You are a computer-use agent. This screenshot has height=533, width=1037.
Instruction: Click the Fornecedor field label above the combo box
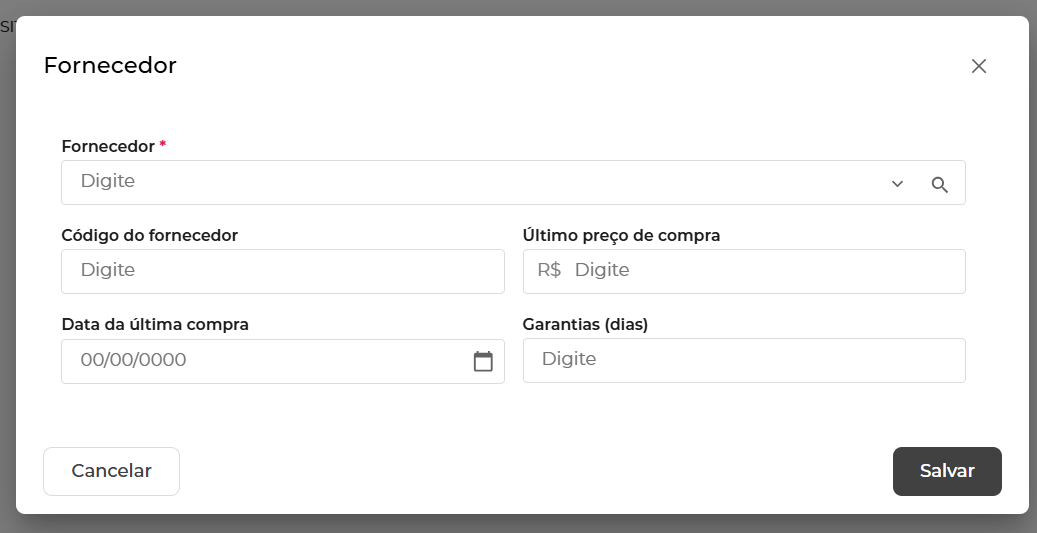[108, 146]
